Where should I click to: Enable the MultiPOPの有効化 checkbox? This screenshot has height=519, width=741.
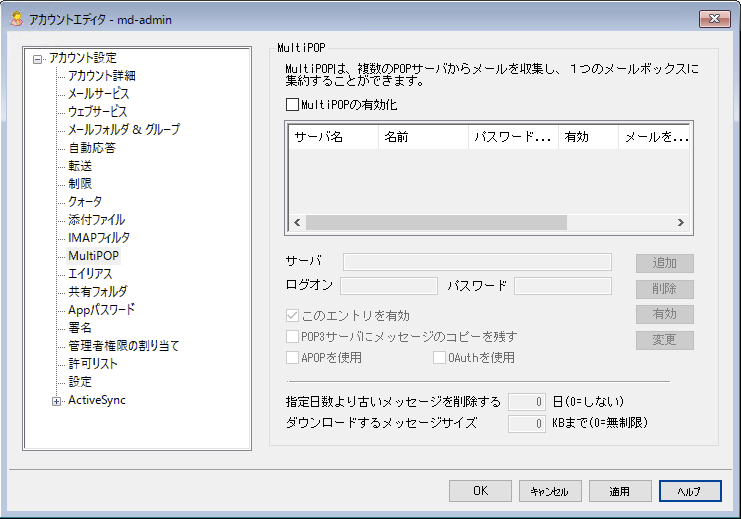click(x=293, y=104)
